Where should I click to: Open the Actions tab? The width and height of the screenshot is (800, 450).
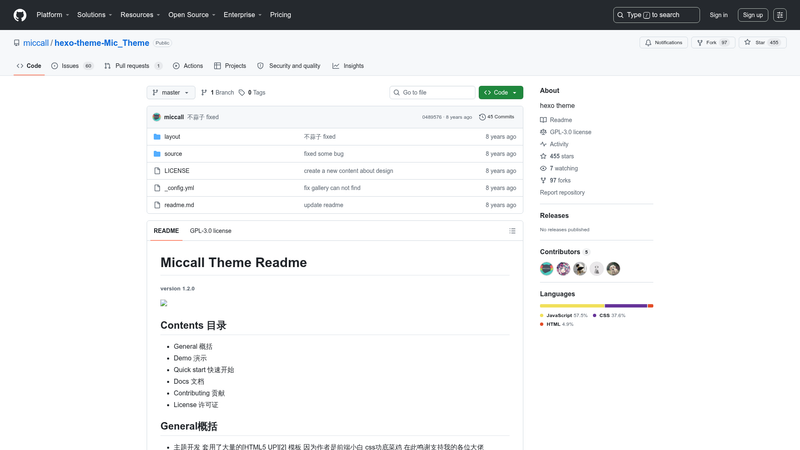coord(188,66)
